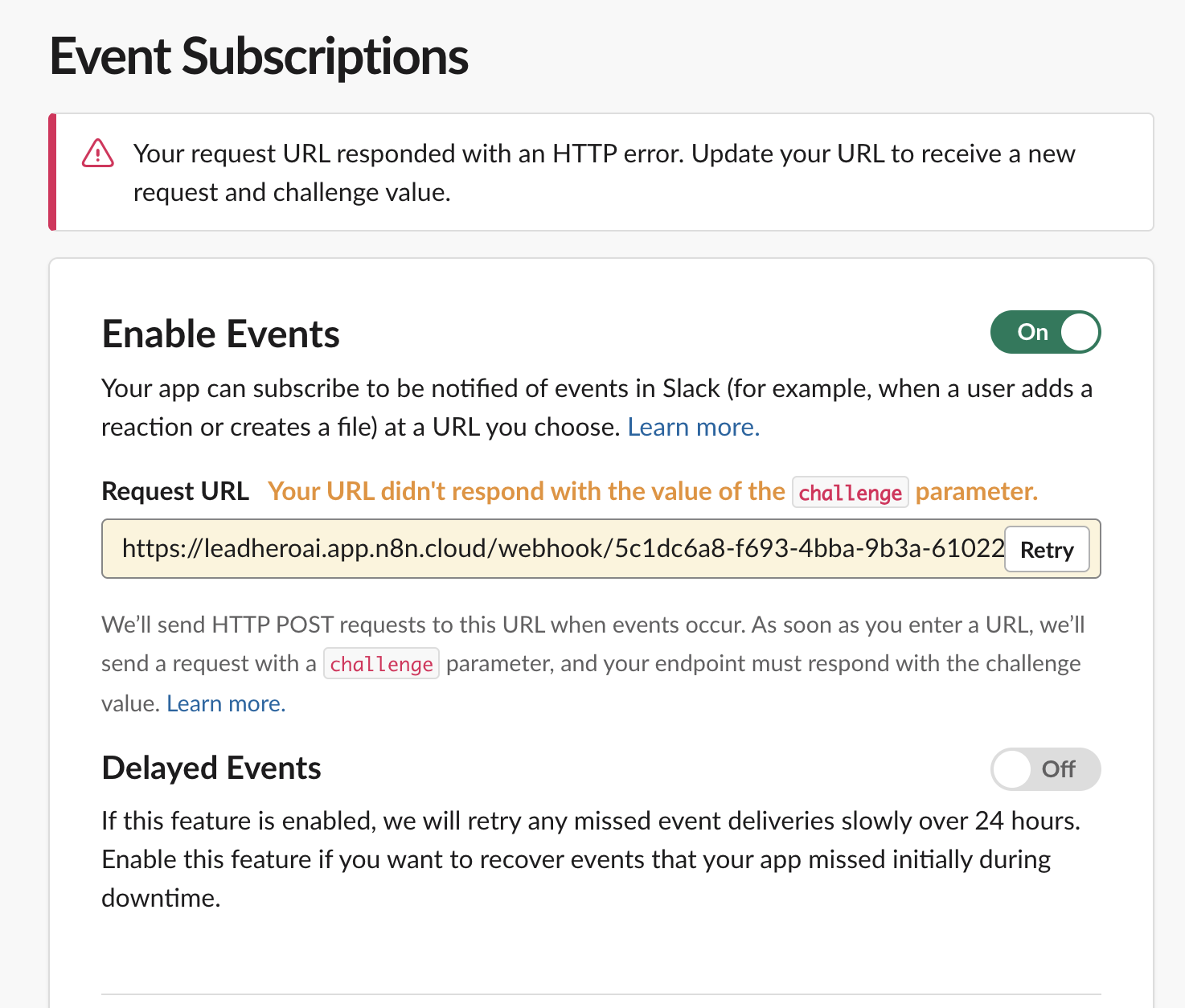The height and width of the screenshot is (1008, 1185).
Task: Open Learn more link below challenge help text
Action: (226, 704)
